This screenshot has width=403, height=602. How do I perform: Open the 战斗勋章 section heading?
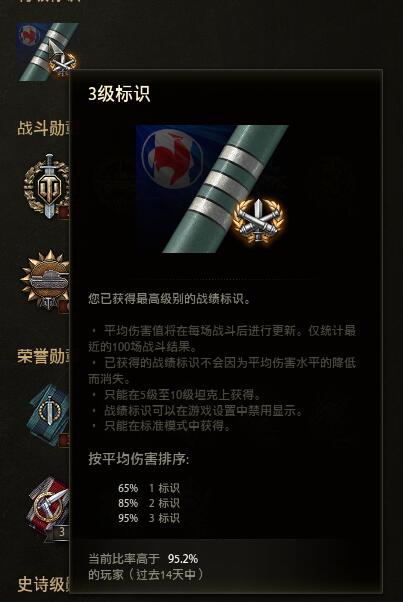[43, 128]
